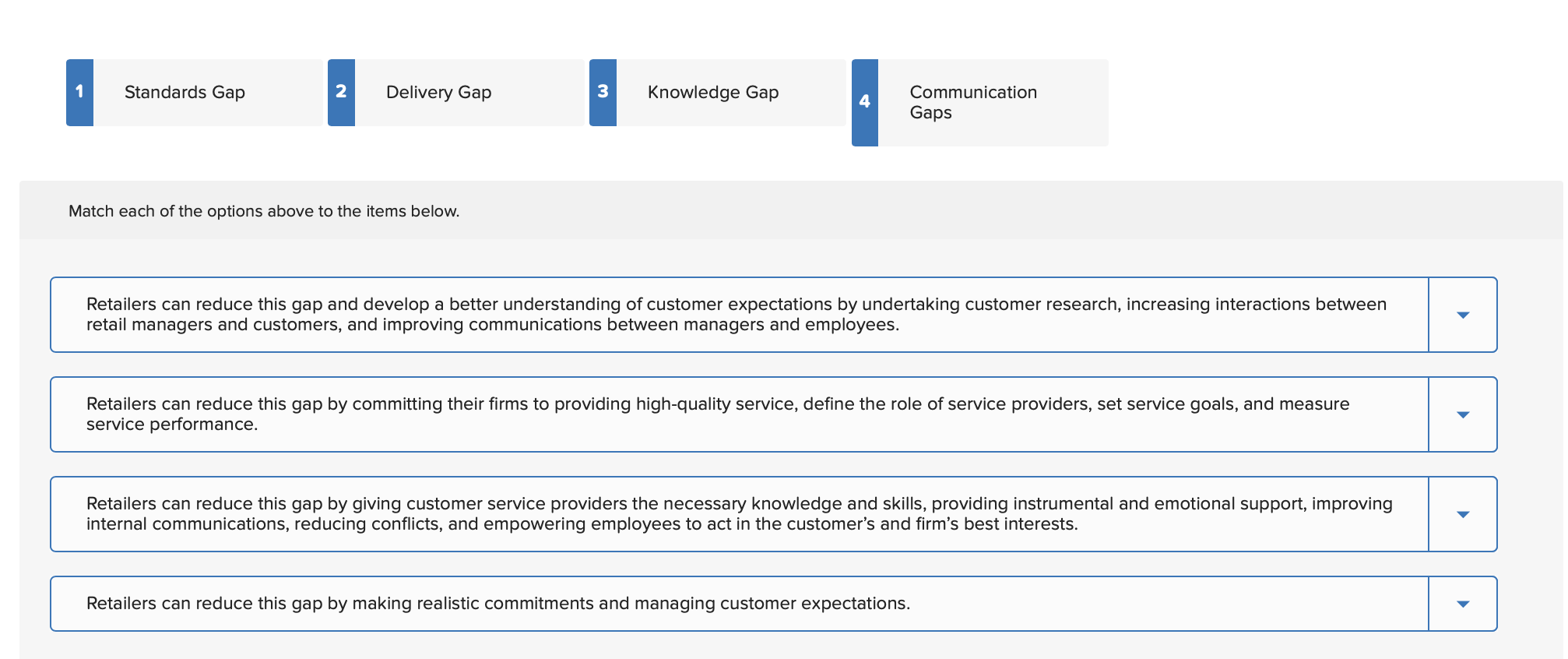Screen dimensions: 1568x659
Task: Open the dropdown for the customer research item
Action: click(x=1462, y=315)
